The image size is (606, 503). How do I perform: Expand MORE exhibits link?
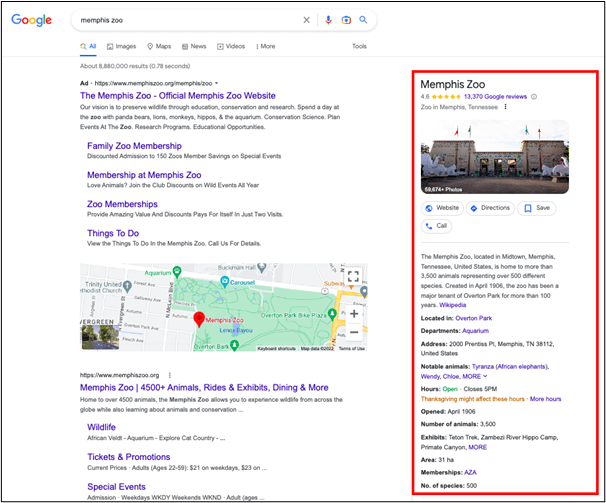477,447
